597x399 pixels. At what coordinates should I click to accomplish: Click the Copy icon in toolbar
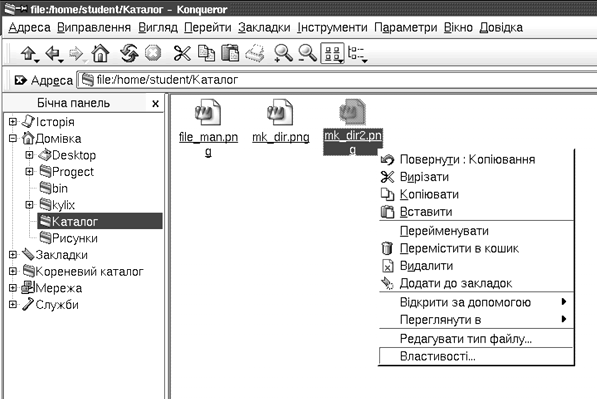[206, 53]
